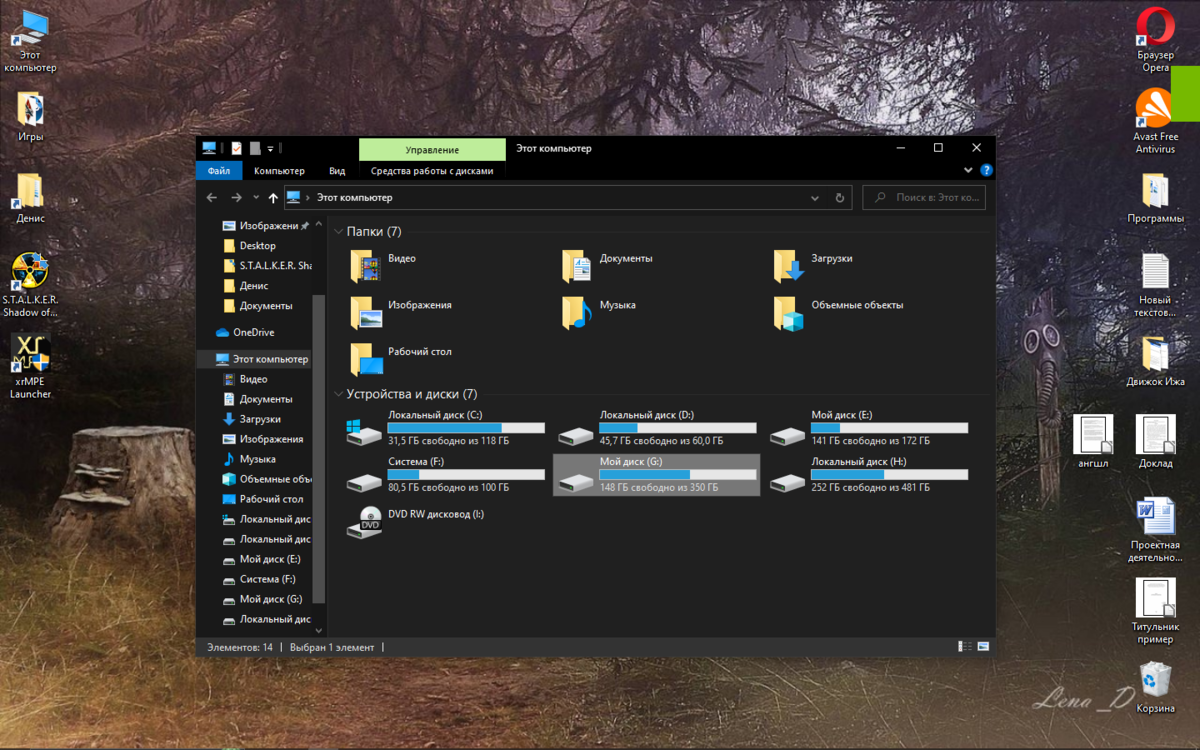Screen dimensions: 1200x750
Task: Click the Back navigation arrow
Action: [212, 198]
